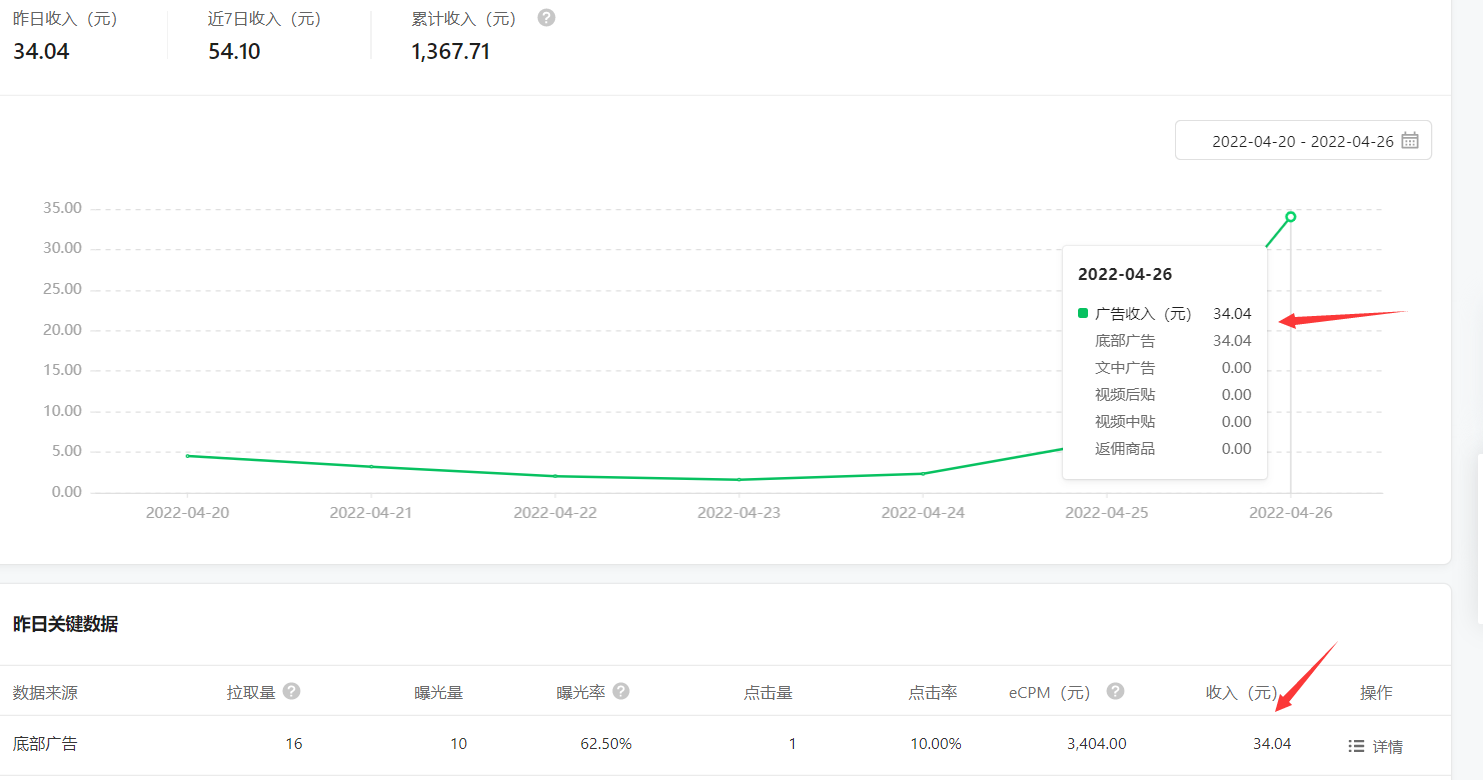Click the 拉取量 cell value 16
Viewport: 1483px width, 780px height.
(293, 744)
